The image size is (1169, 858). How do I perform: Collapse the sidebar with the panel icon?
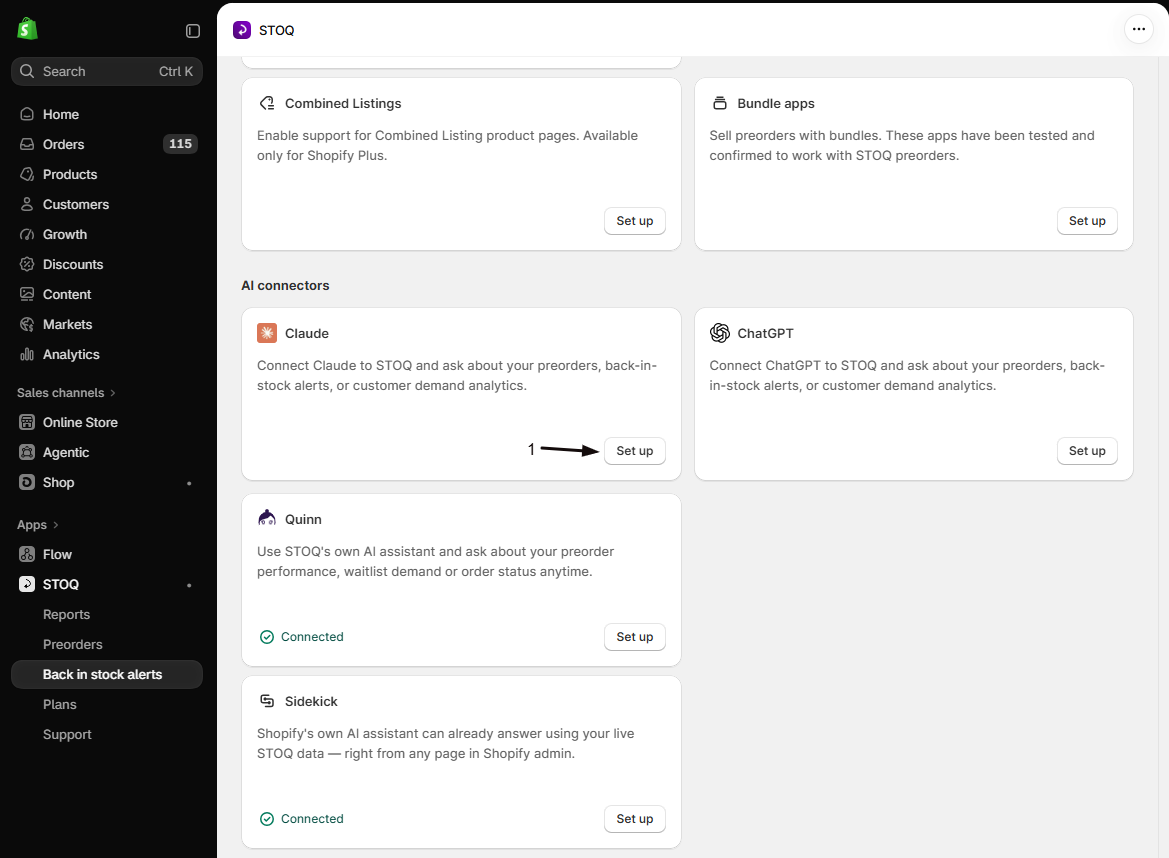193,31
